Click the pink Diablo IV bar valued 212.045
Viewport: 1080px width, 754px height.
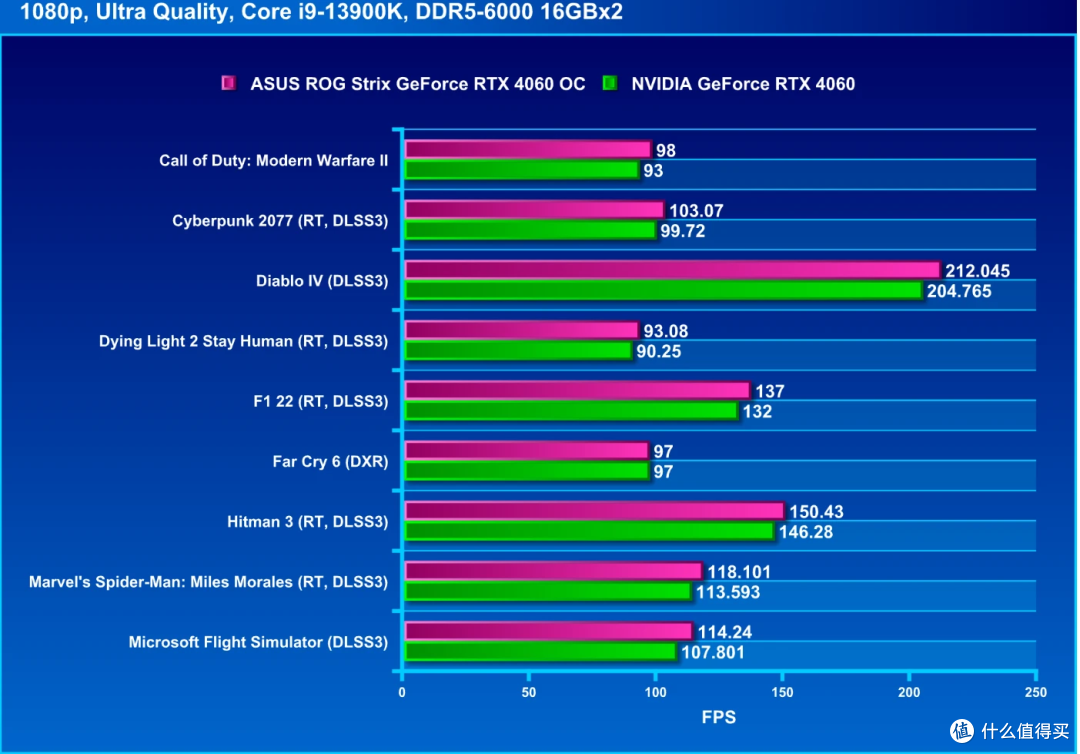pos(672,270)
